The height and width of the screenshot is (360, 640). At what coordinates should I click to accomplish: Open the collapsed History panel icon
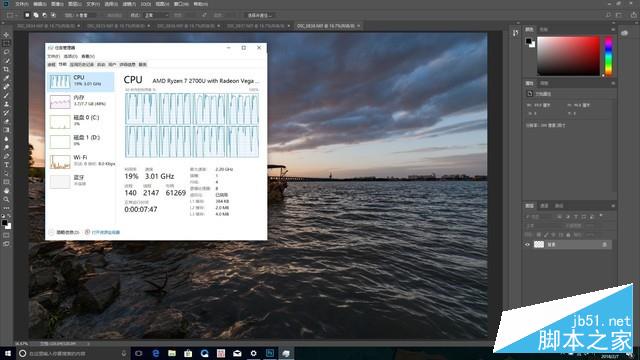pos(516,33)
